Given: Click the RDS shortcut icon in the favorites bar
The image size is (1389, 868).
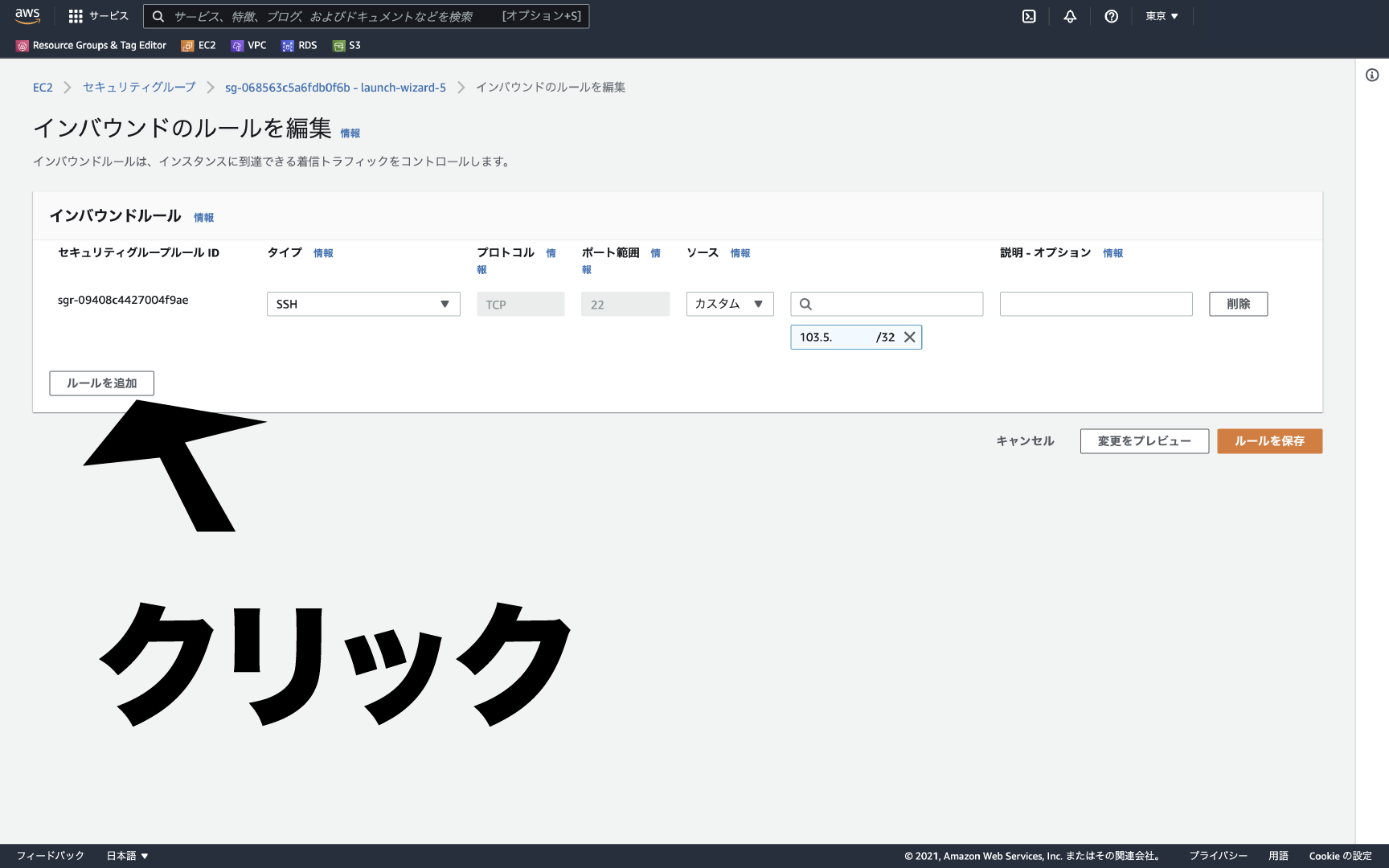Looking at the screenshot, I should (x=288, y=46).
